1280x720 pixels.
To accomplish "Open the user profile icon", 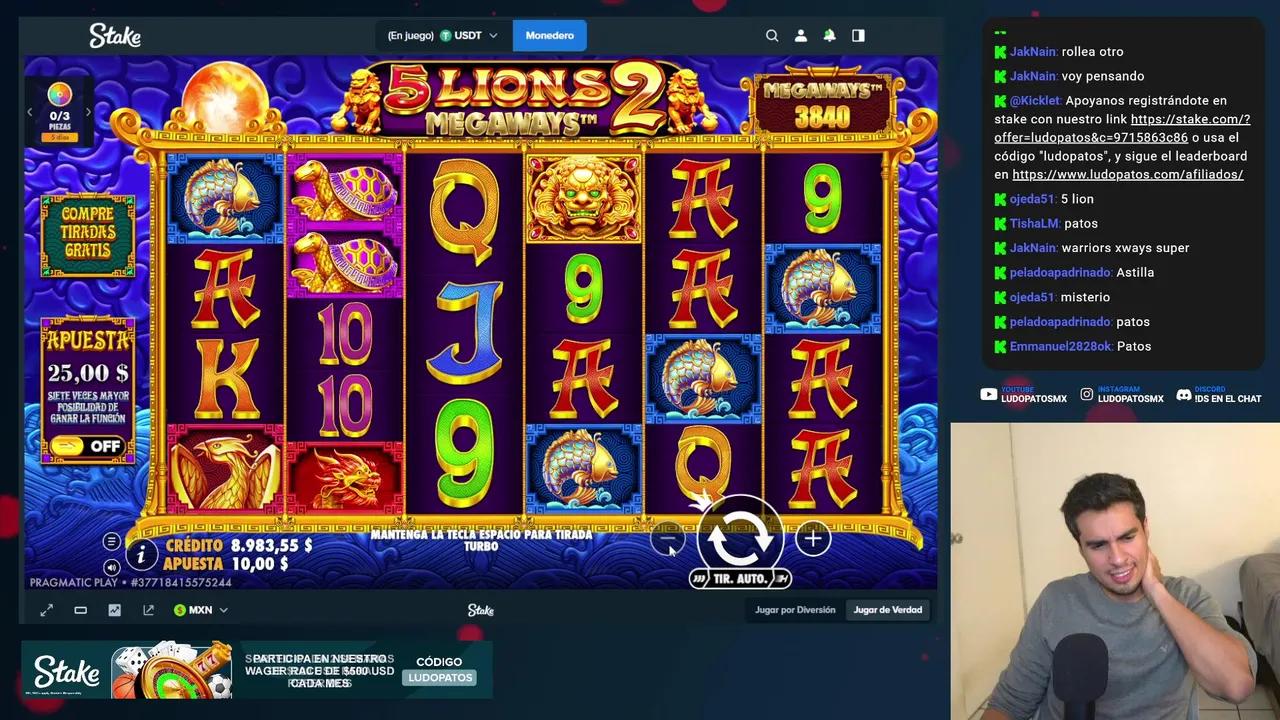I will [801, 35].
